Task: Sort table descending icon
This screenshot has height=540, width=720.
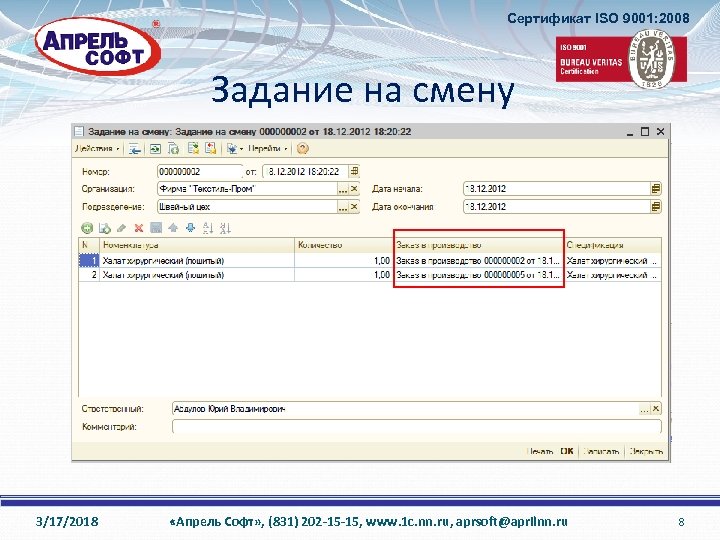Action: [x=225, y=228]
